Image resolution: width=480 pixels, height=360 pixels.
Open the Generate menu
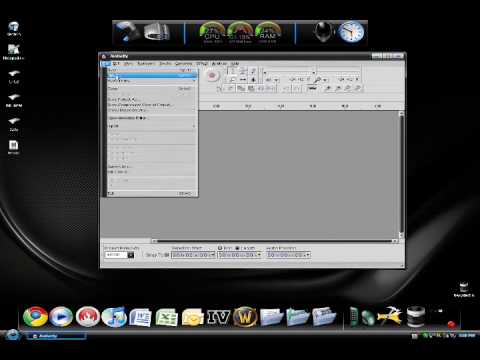(184, 63)
